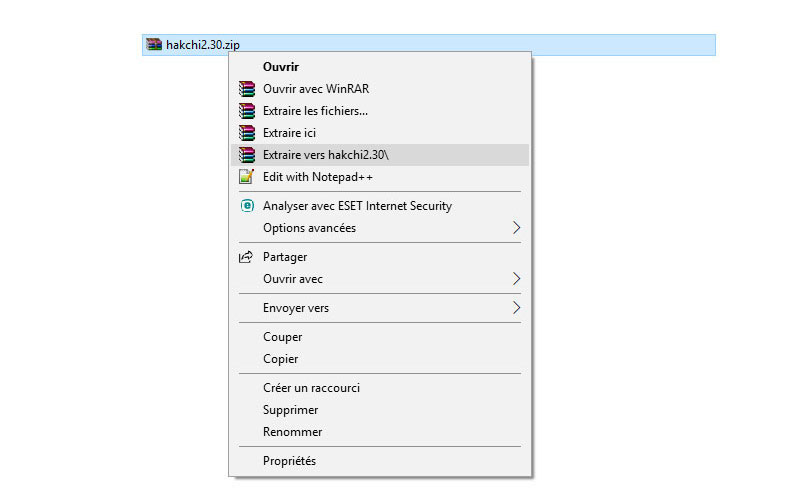The height and width of the screenshot is (500, 800).
Task: Select Supprimer to delete the file
Action: (290, 410)
